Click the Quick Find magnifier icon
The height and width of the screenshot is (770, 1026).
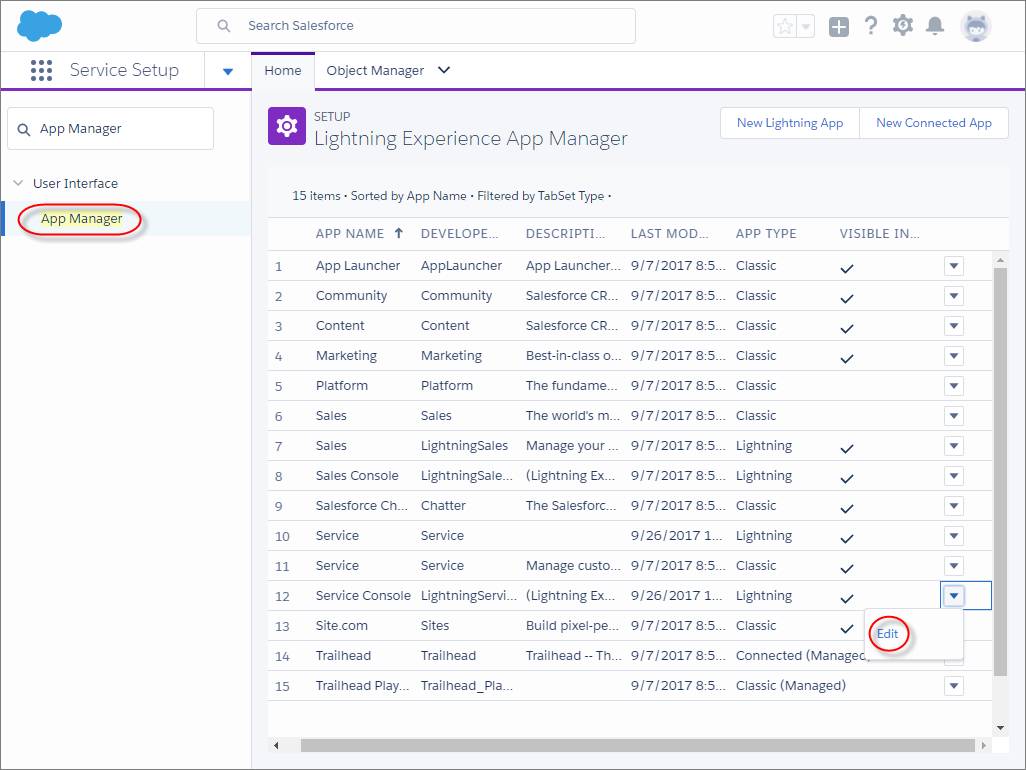(x=24, y=130)
